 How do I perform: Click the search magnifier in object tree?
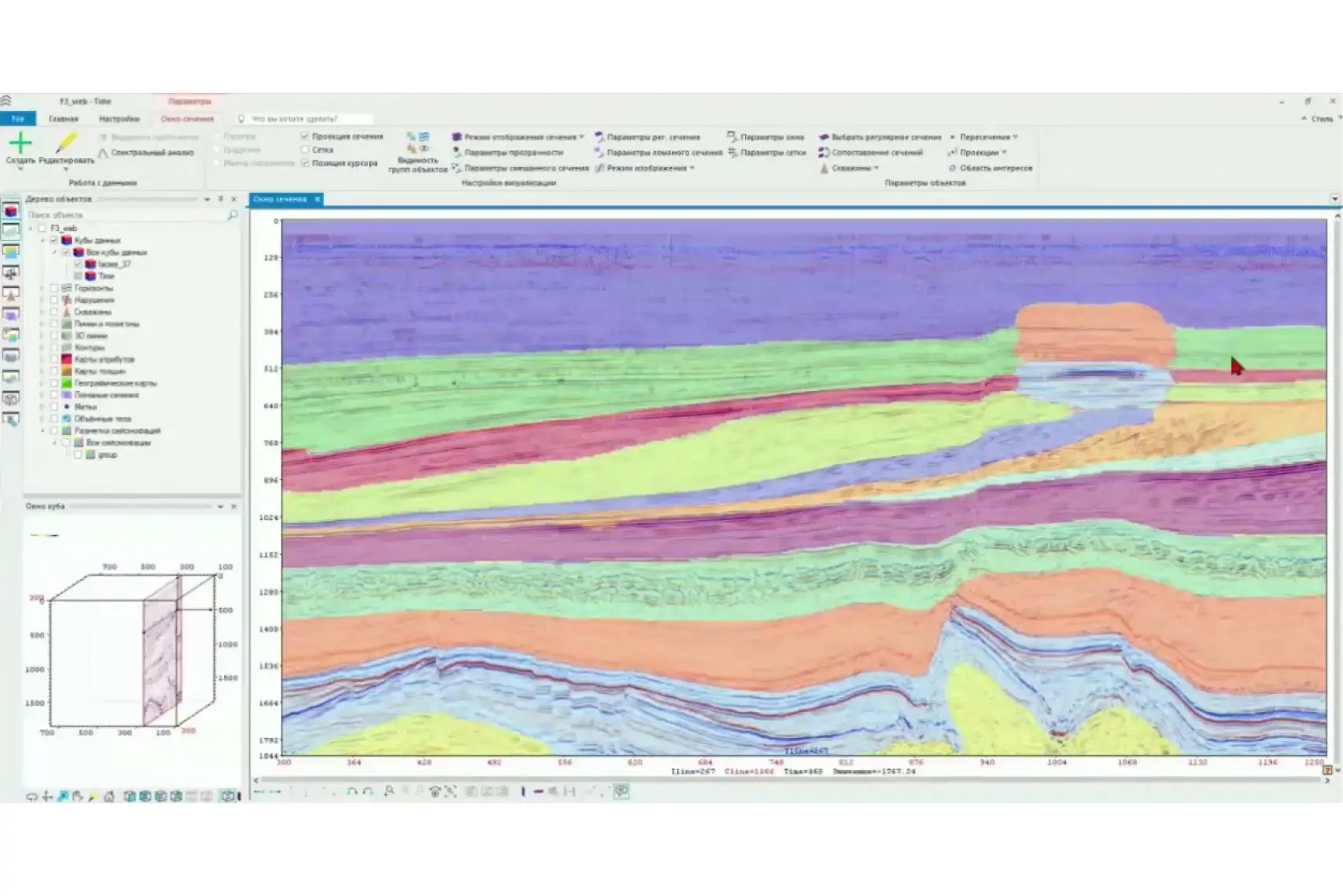tap(232, 215)
